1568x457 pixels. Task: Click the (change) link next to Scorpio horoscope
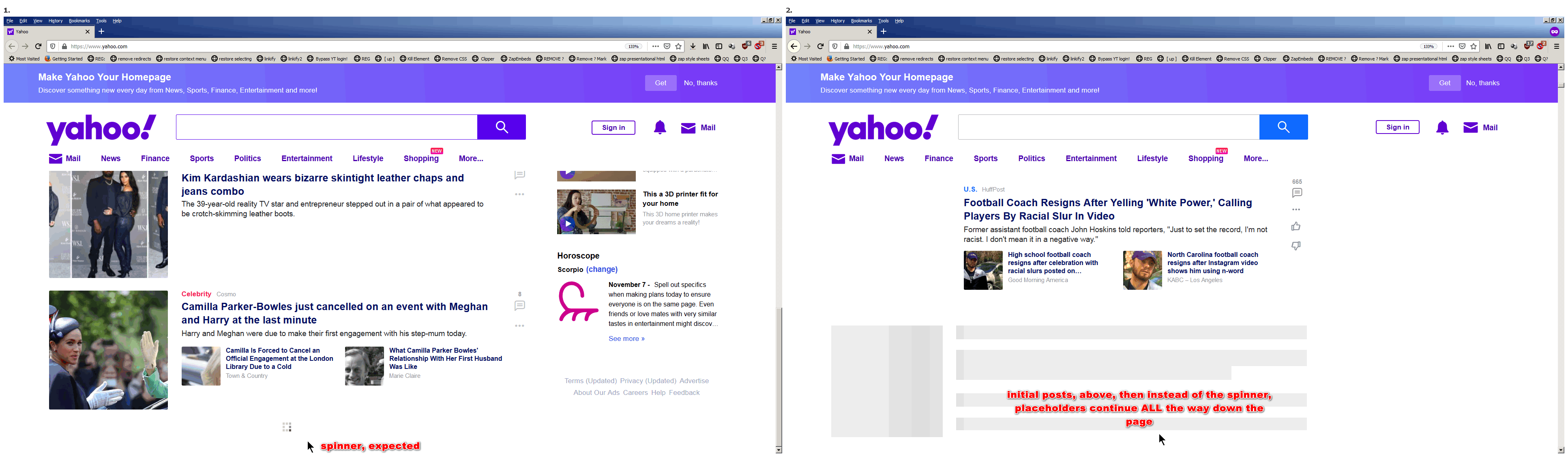(602, 269)
